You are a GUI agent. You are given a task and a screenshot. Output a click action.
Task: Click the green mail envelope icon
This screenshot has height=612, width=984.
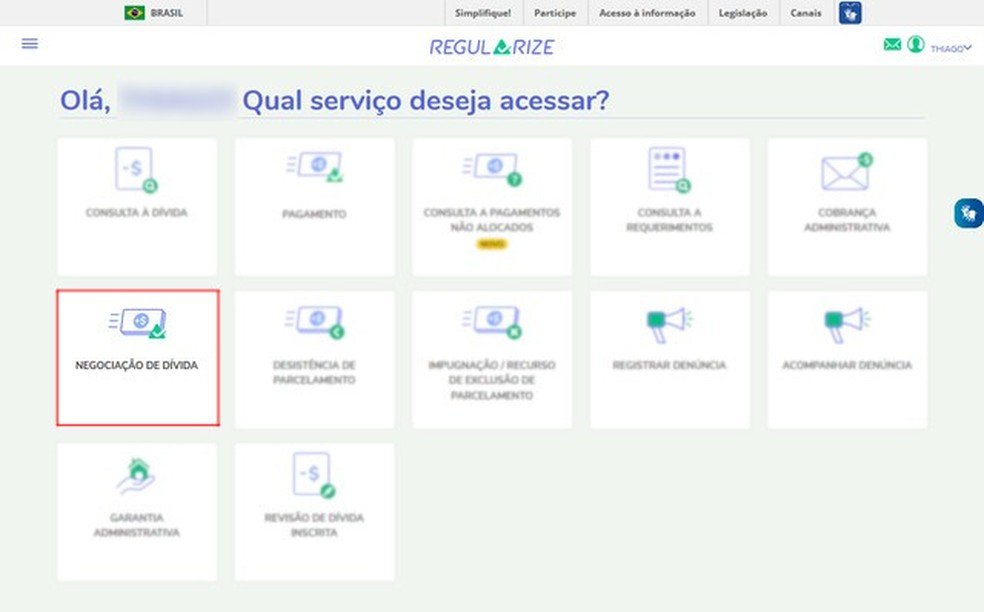point(891,45)
